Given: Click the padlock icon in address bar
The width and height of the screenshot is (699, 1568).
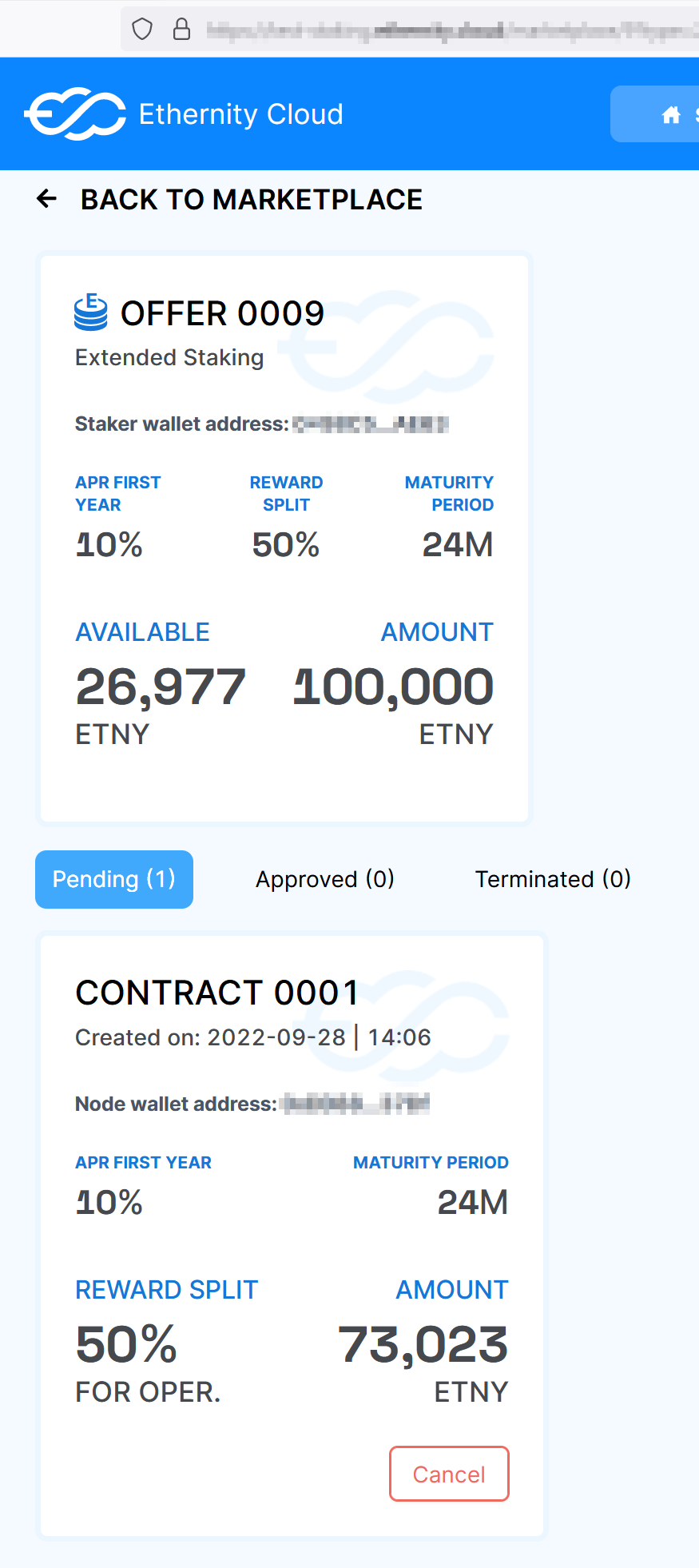Looking at the screenshot, I should pyautogui.click(x=182, y=30).
